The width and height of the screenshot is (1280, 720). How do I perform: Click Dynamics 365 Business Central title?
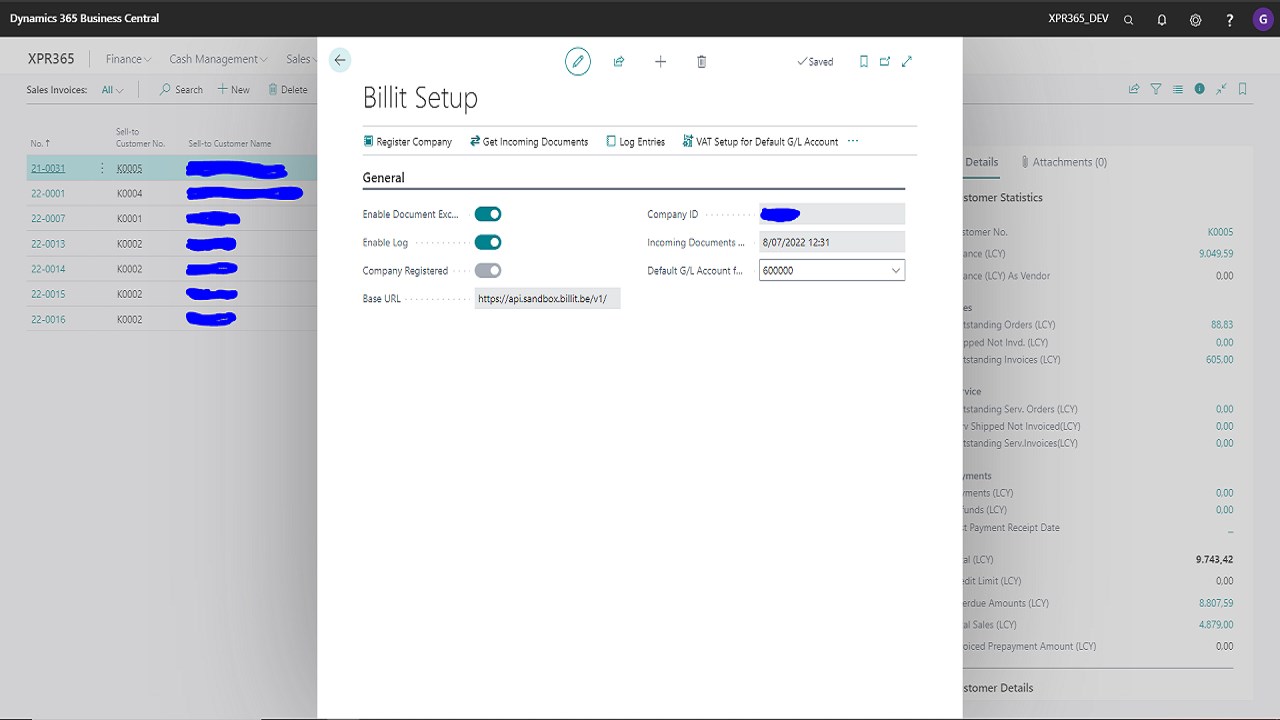pos(84,18)
